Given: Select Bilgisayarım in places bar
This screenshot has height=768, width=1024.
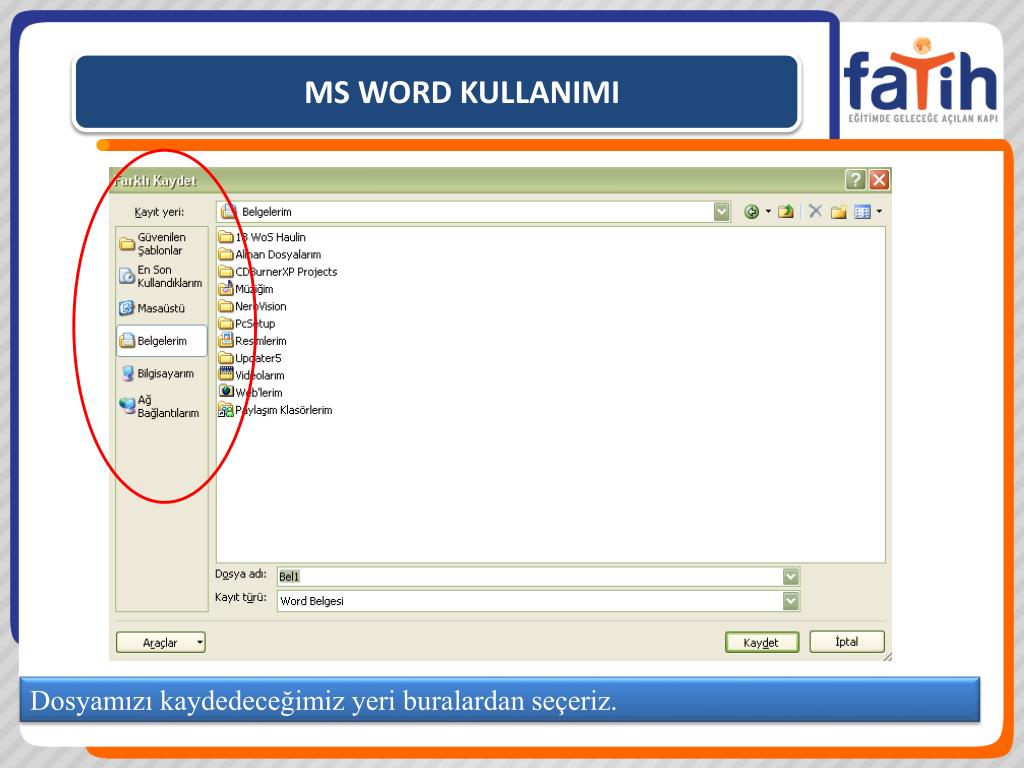Looking at the screenshot, I should pos(161,374).
